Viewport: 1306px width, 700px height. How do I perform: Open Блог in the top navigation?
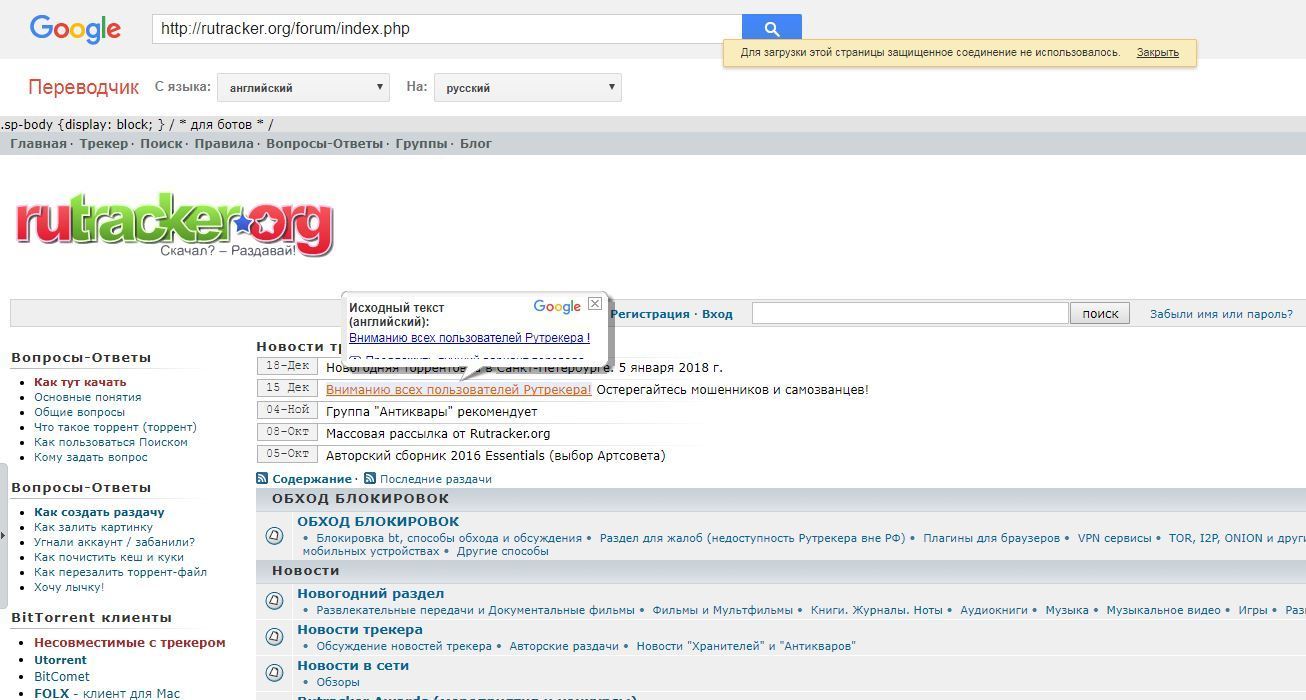(475, 144)
